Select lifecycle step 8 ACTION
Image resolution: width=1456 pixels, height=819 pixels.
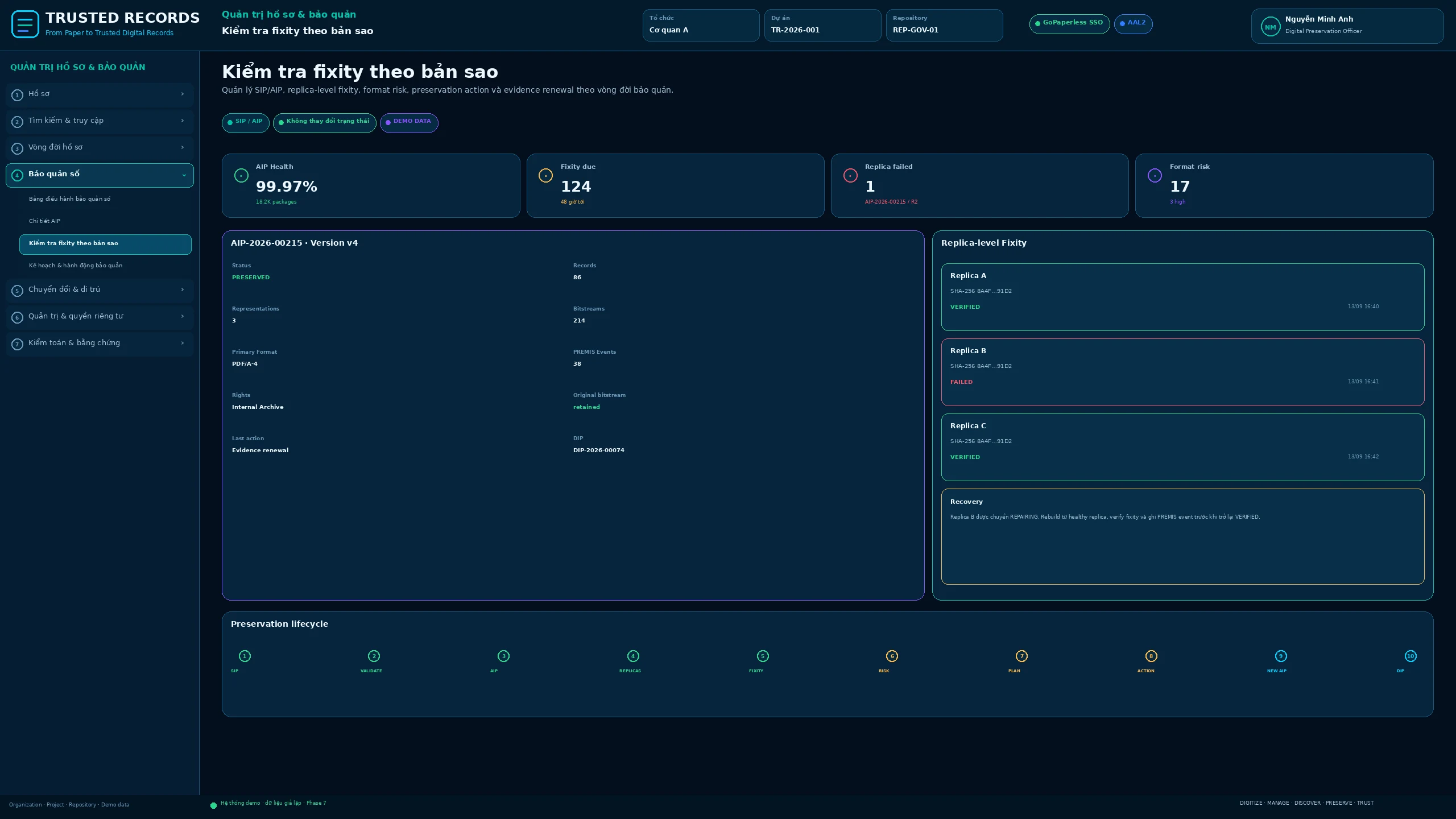tap(1151, 656)
